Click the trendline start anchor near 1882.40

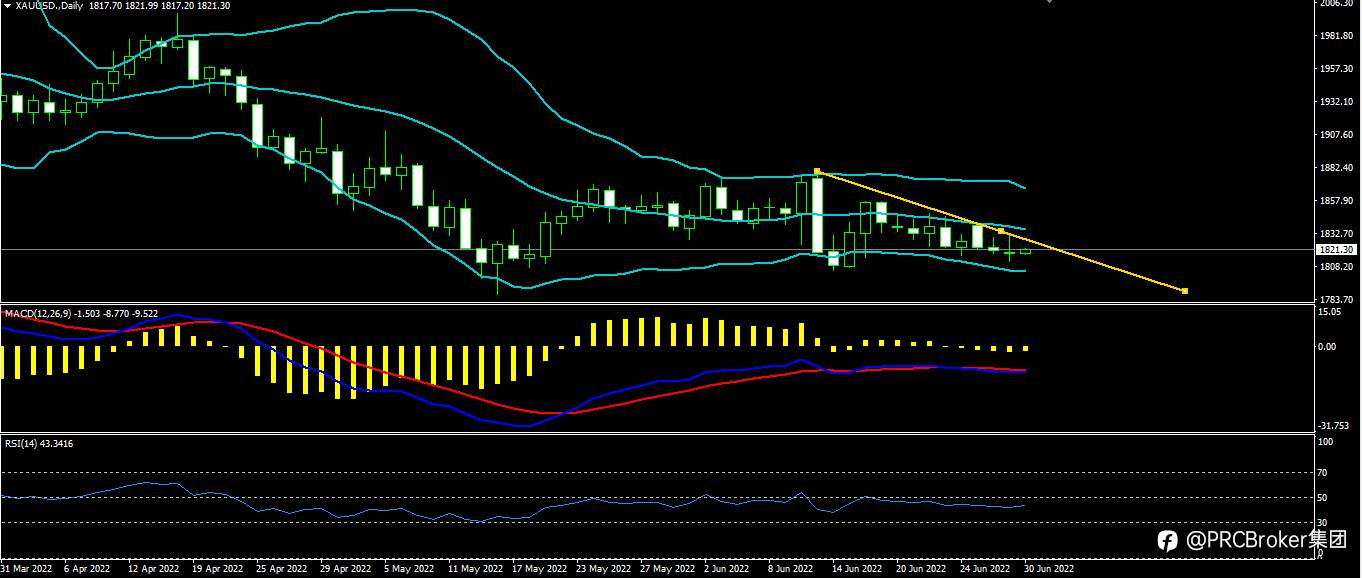[817, 171]
